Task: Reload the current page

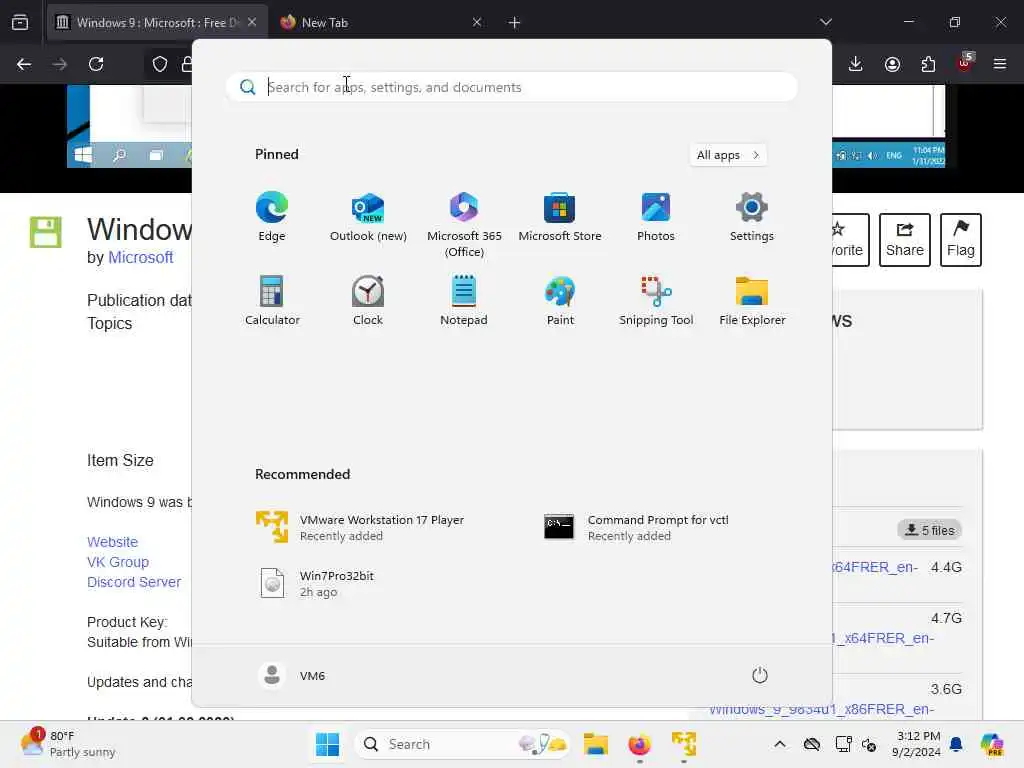Action: point(96,64)
